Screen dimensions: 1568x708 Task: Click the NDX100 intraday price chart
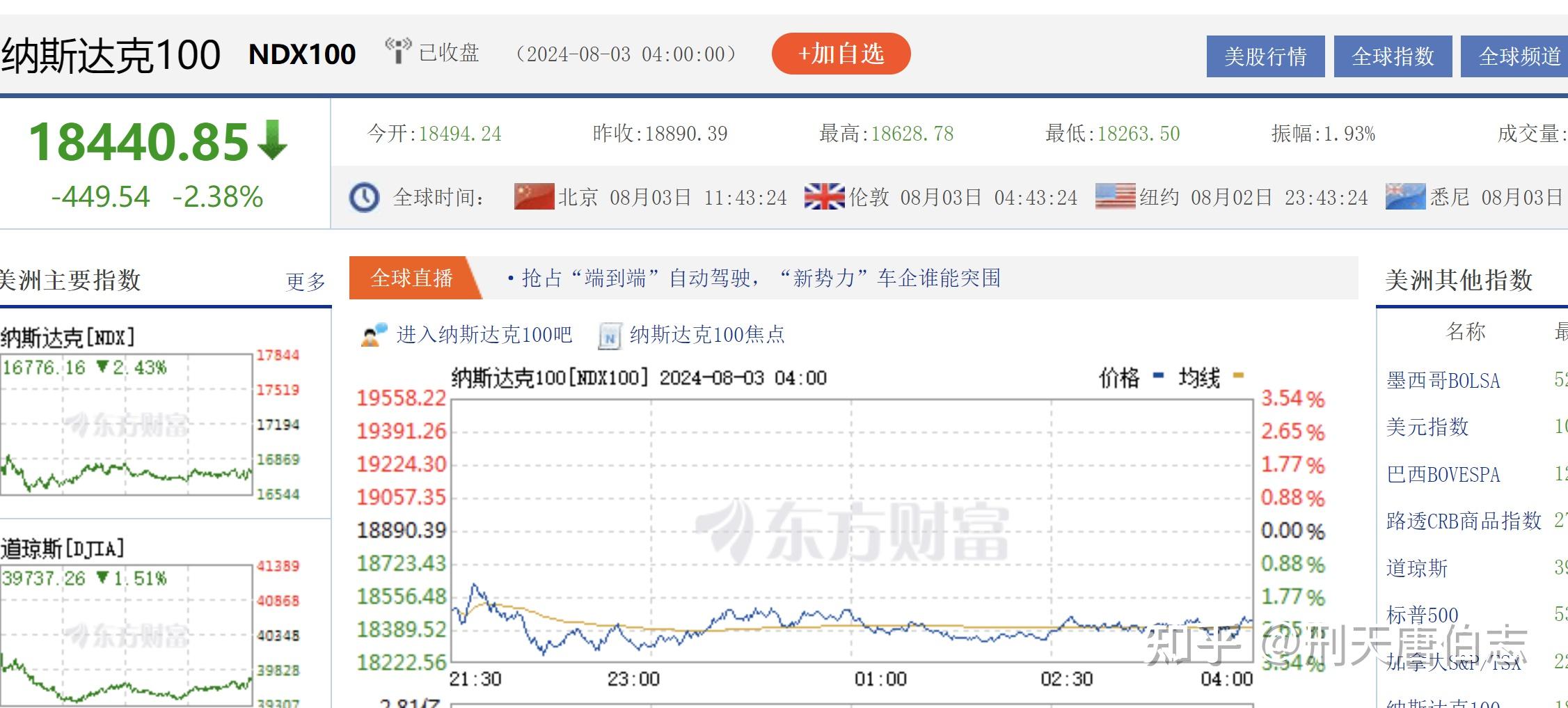(852, 530)
